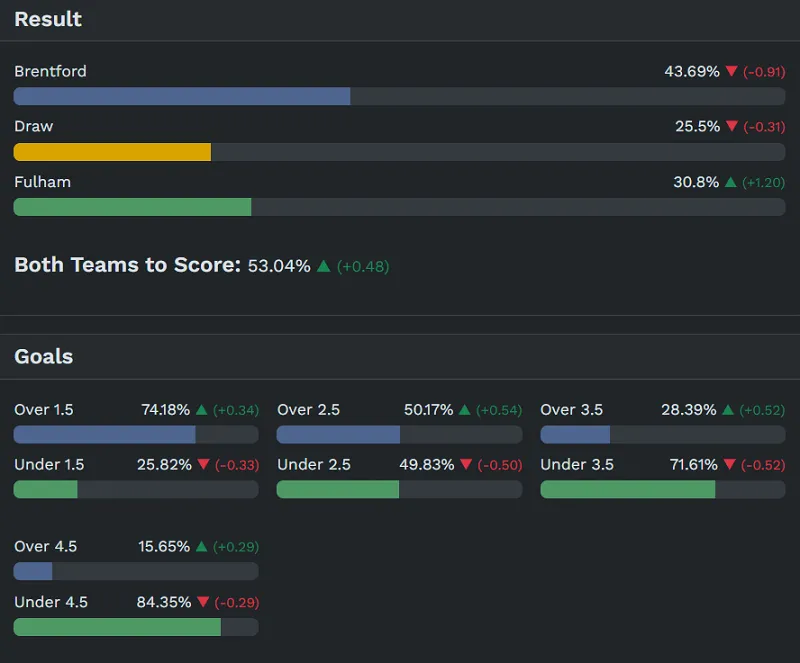Click green up arrow next to Both Teams to Score
The width and height of the screenshot is (800, 663).
[323, 266]
